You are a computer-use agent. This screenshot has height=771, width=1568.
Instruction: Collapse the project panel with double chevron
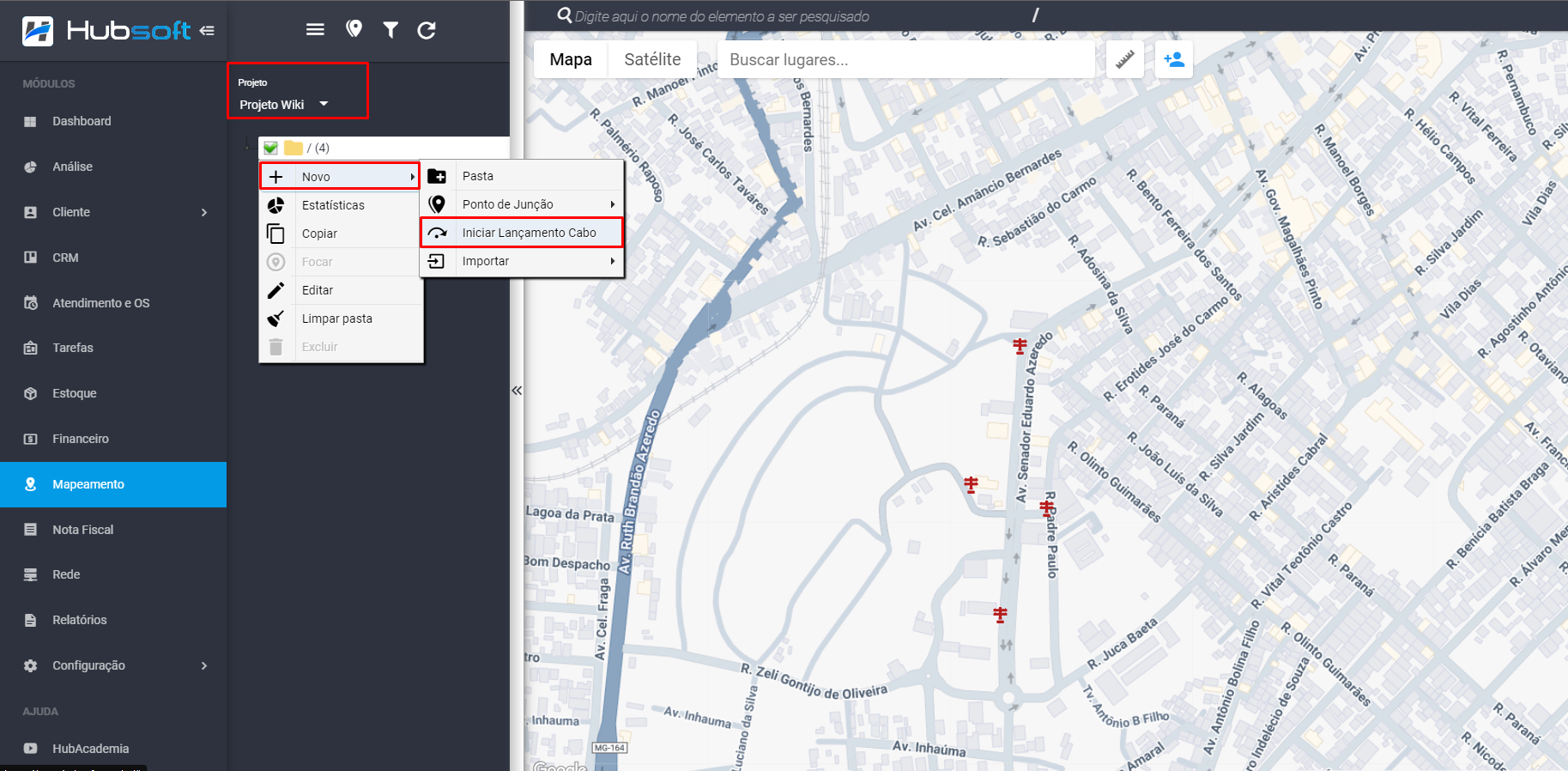click(x=517, y=390)
